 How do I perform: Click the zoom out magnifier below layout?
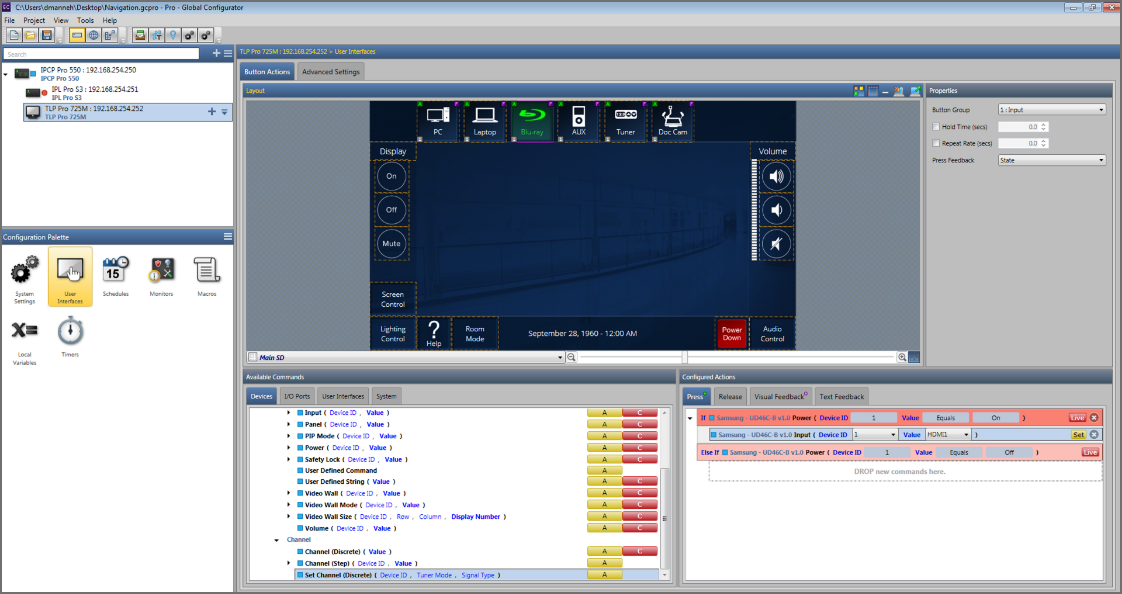[x=571, y=357]
